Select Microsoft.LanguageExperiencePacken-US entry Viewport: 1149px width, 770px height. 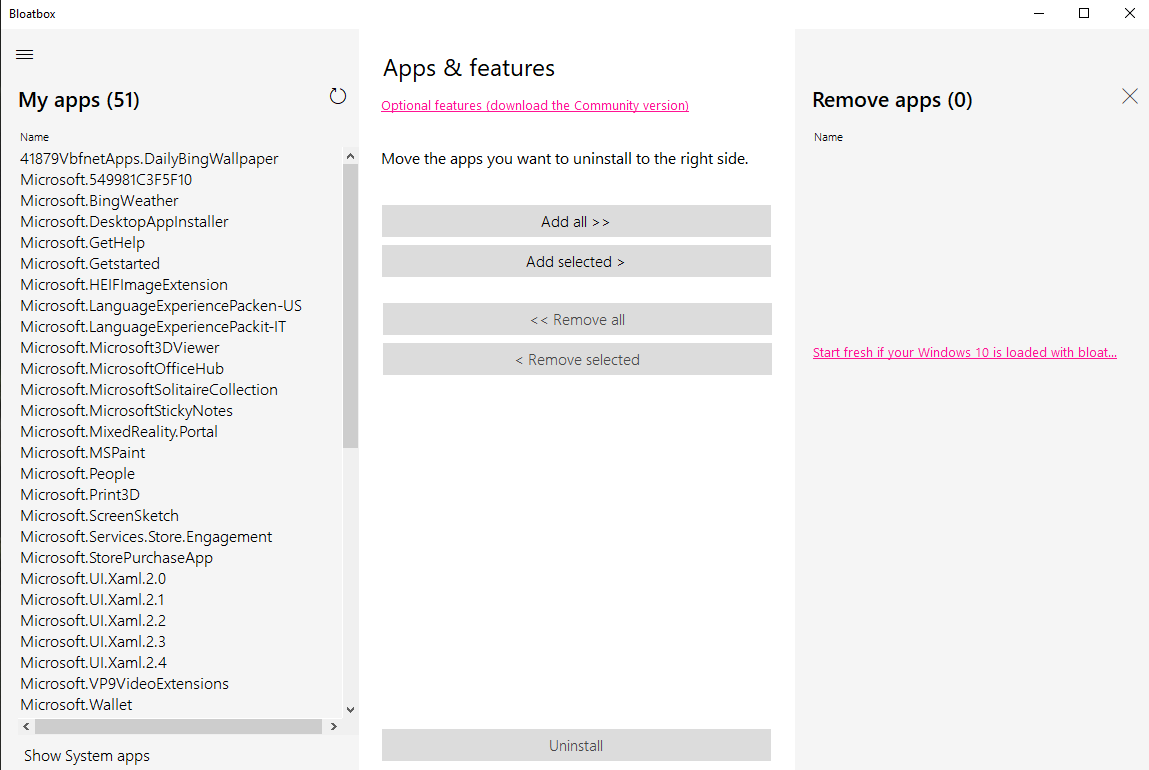161,306
